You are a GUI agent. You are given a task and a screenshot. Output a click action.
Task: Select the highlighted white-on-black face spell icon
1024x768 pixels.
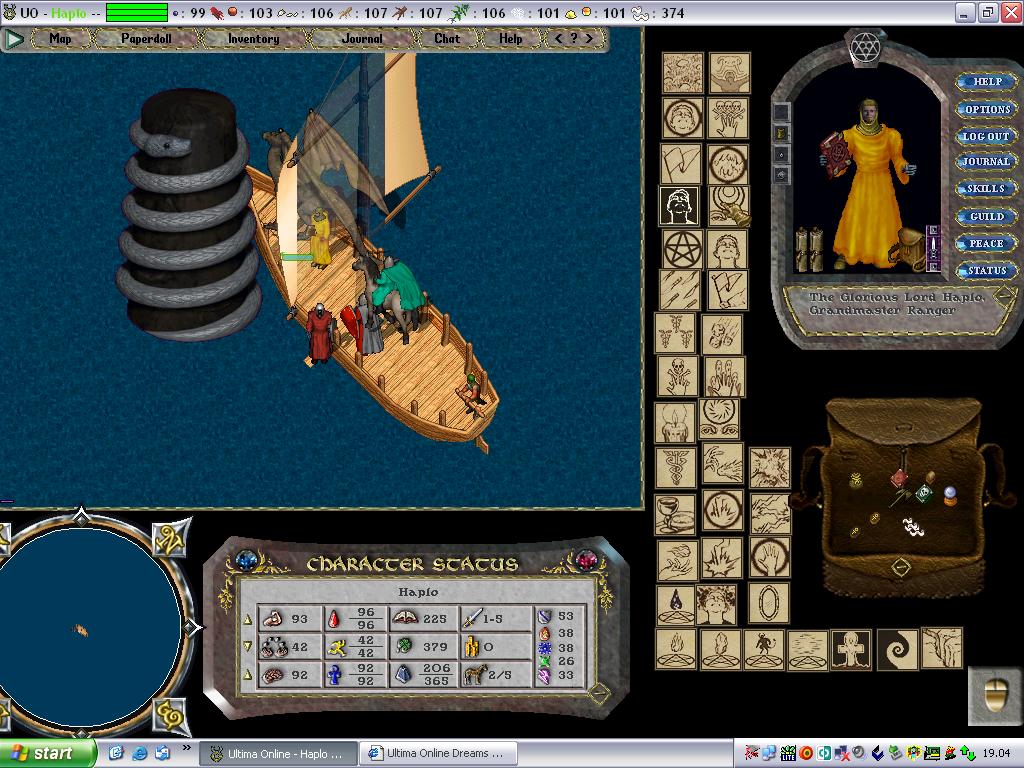coord(679,206)
